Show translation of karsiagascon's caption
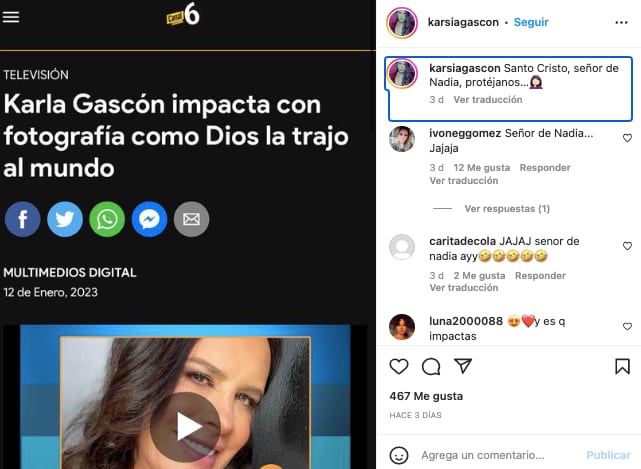This screenshot has height=469, width=641. tap(488, 100)
